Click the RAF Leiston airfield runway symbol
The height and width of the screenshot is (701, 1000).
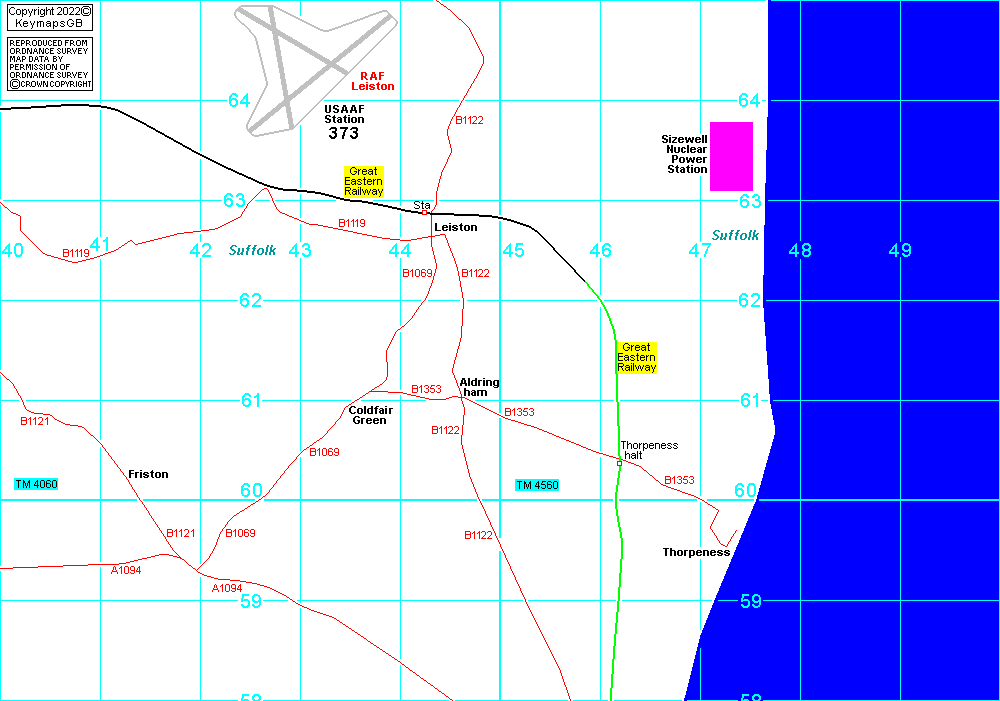(x=300, y=65)
